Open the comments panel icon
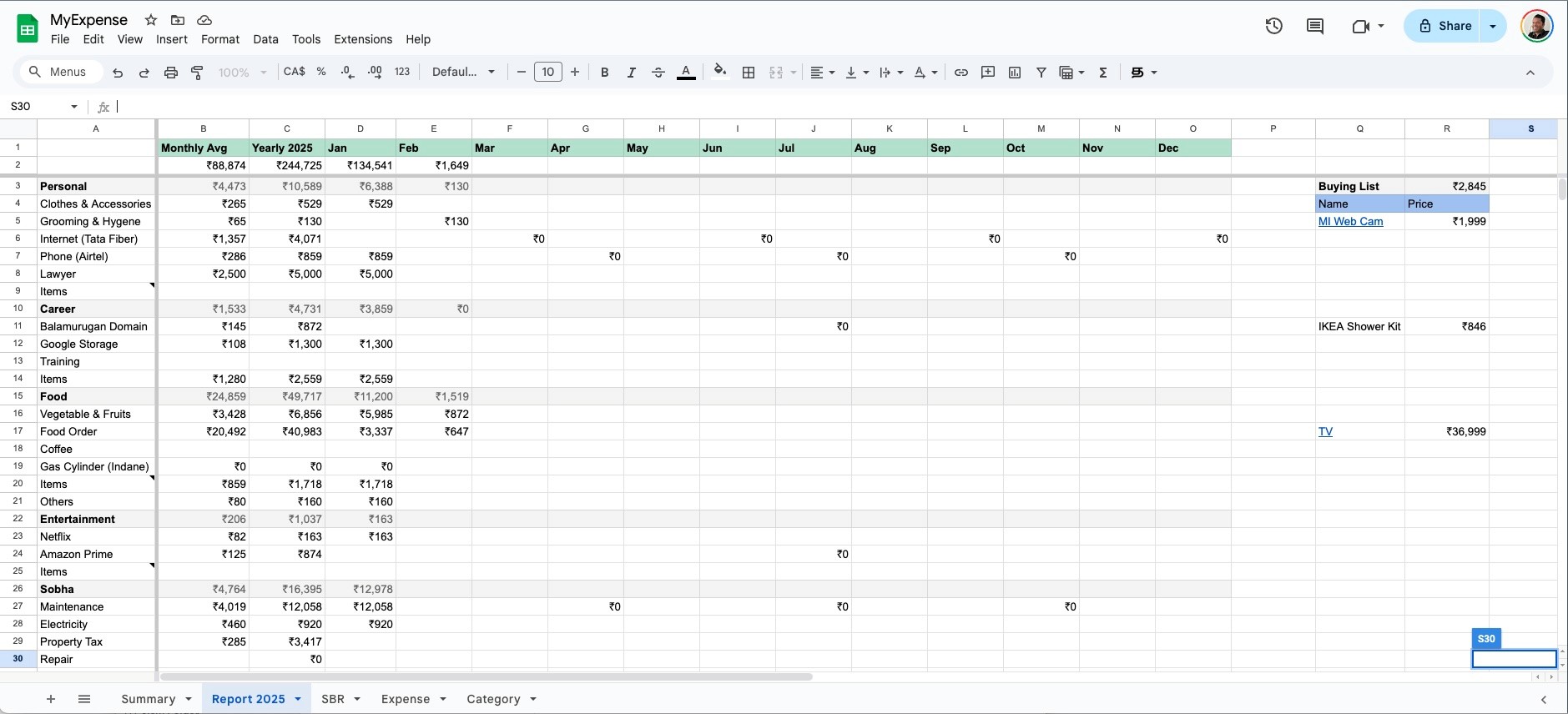 pyautogui.click(x=1315, y=26)
